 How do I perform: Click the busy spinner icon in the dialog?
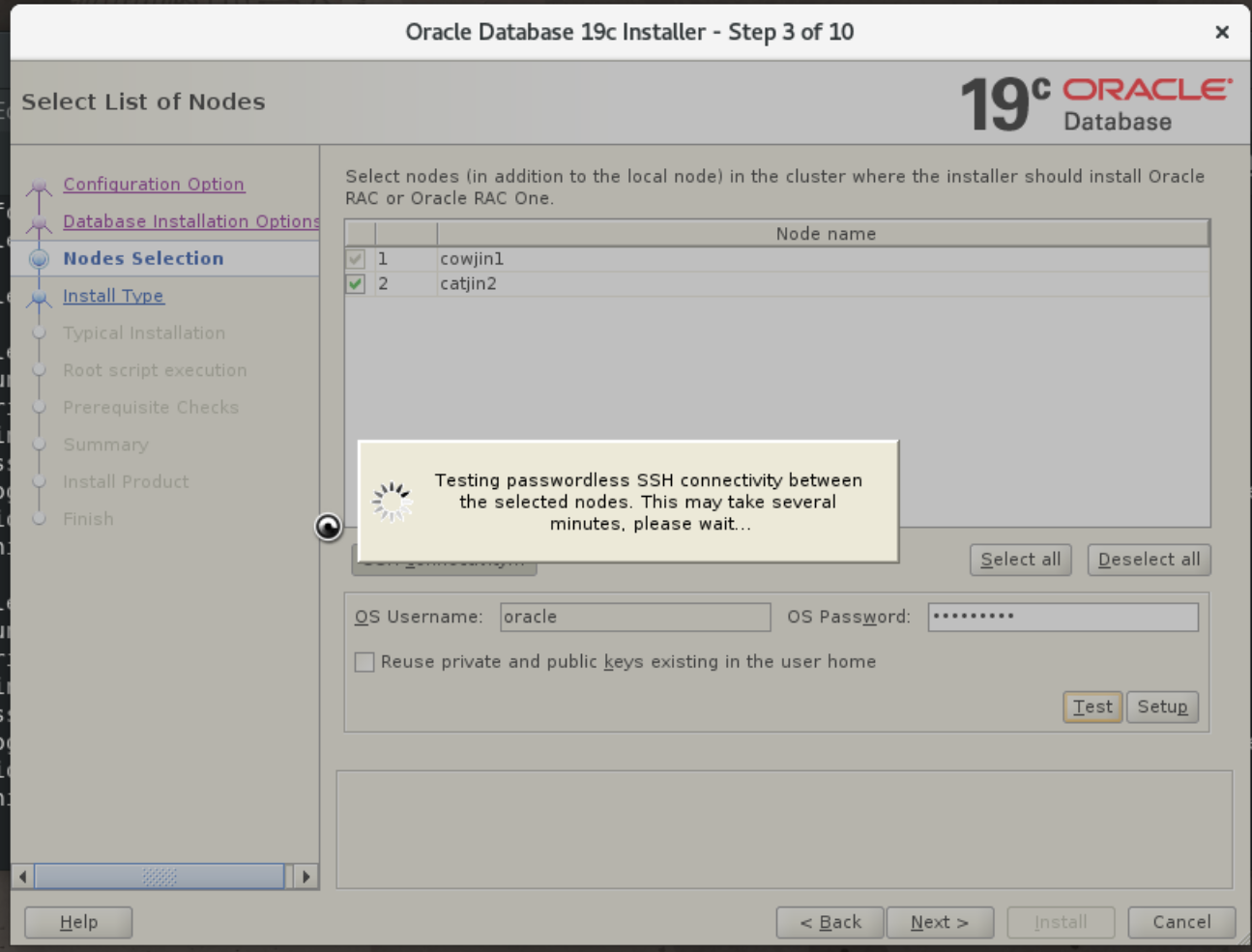(393, 502)
